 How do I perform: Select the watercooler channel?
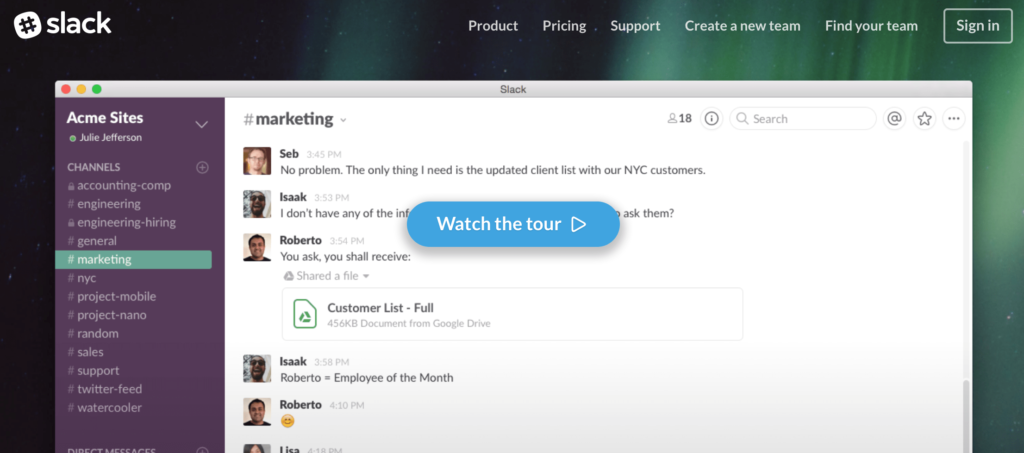(109, 407)
